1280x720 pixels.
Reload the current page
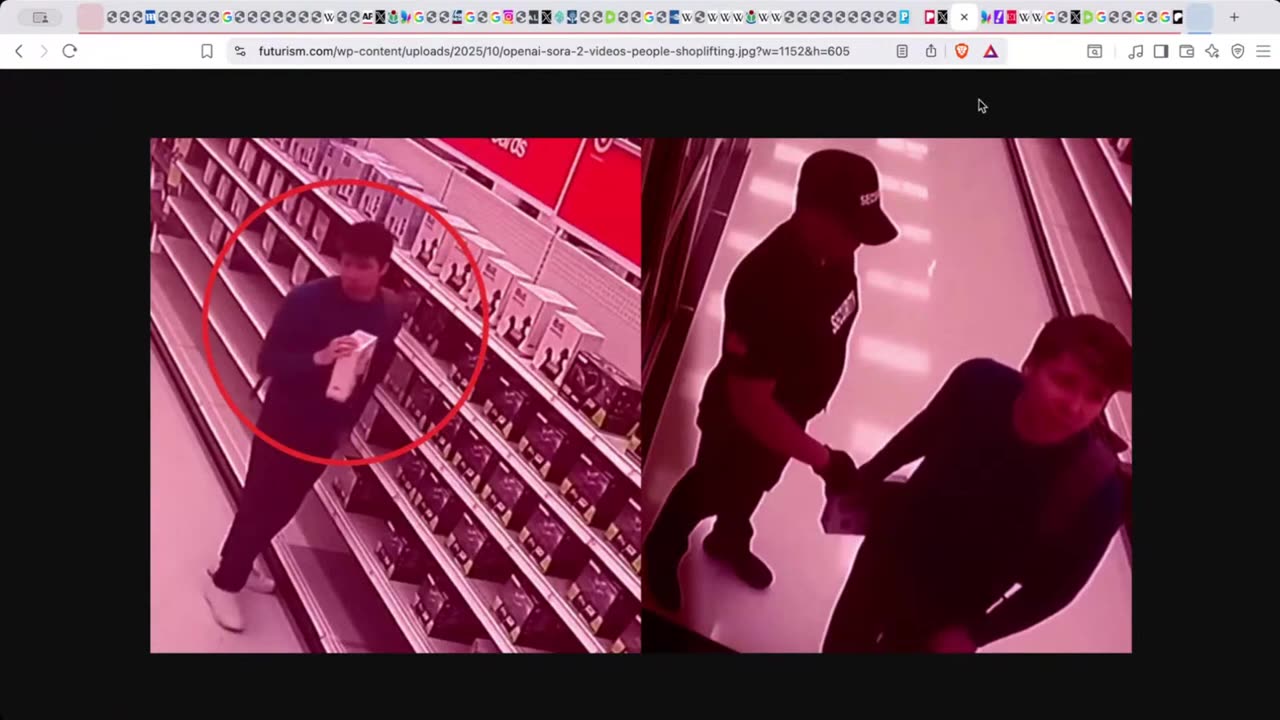[x=69, y=51]
